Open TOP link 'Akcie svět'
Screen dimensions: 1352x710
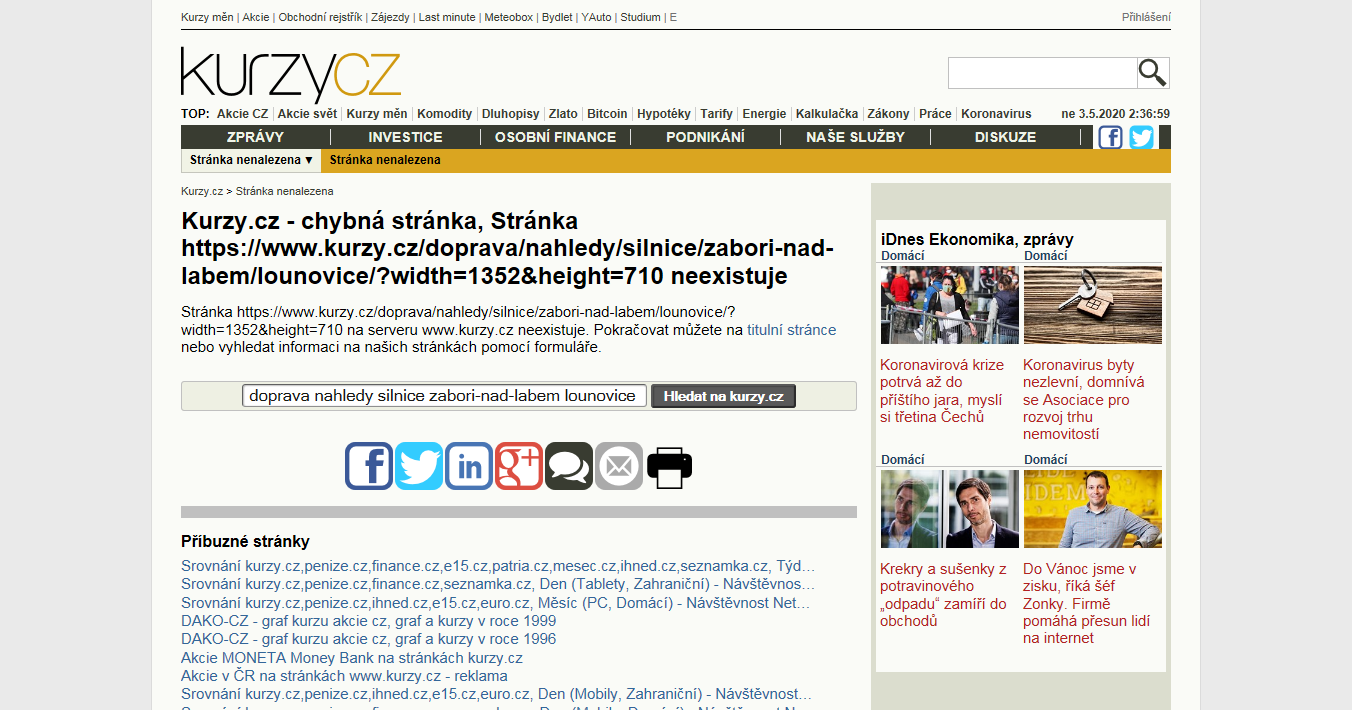coord(307,114)
